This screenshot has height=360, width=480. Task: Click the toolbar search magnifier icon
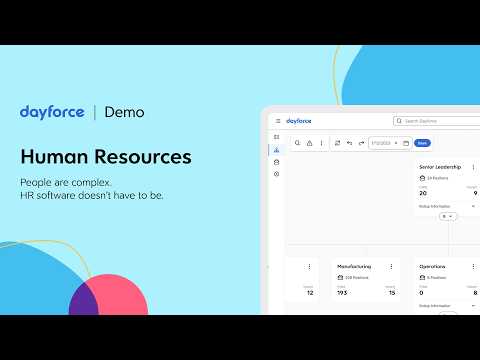[x=297, y=143]
